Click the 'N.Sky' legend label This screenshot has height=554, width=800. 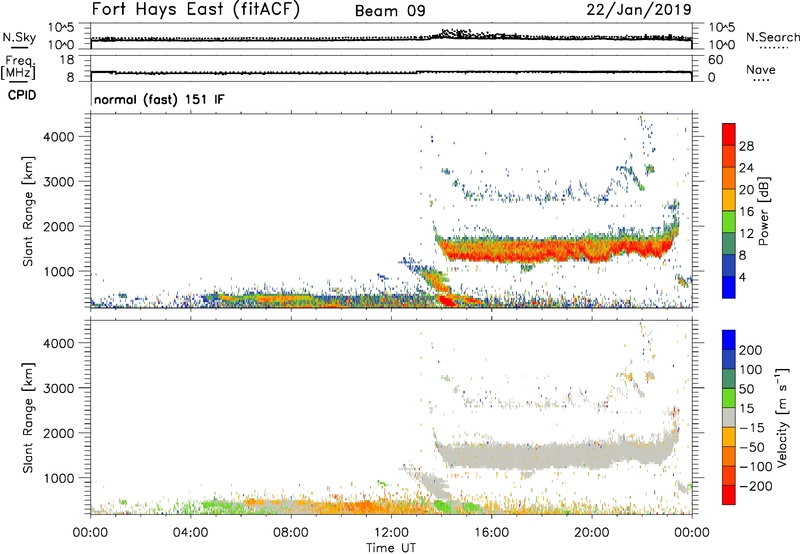click(x=19, y=37)
